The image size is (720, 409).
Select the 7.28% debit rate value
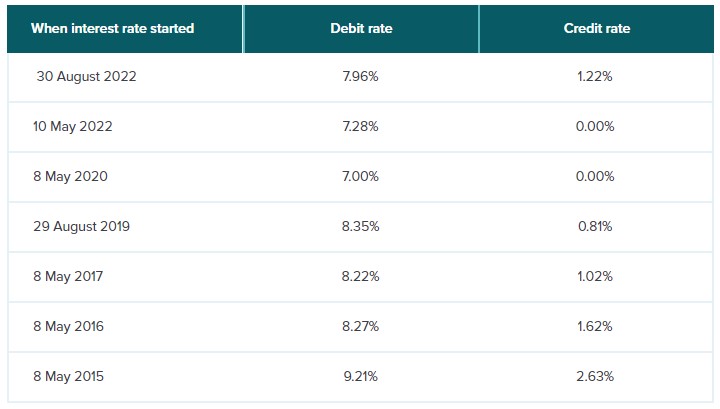(x=361, y=127)
